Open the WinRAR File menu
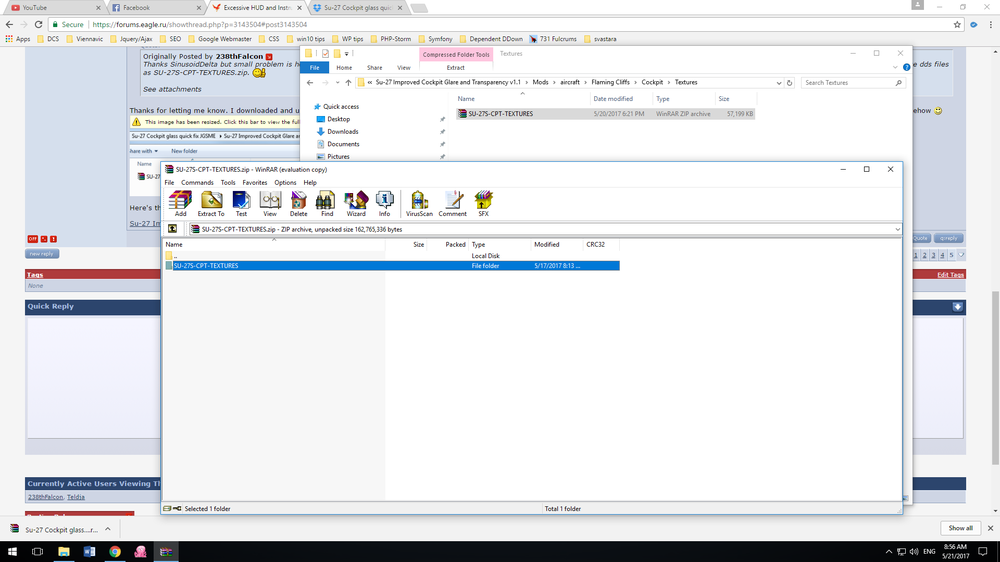The image size is (1000, 562). [x=169, y=182]
